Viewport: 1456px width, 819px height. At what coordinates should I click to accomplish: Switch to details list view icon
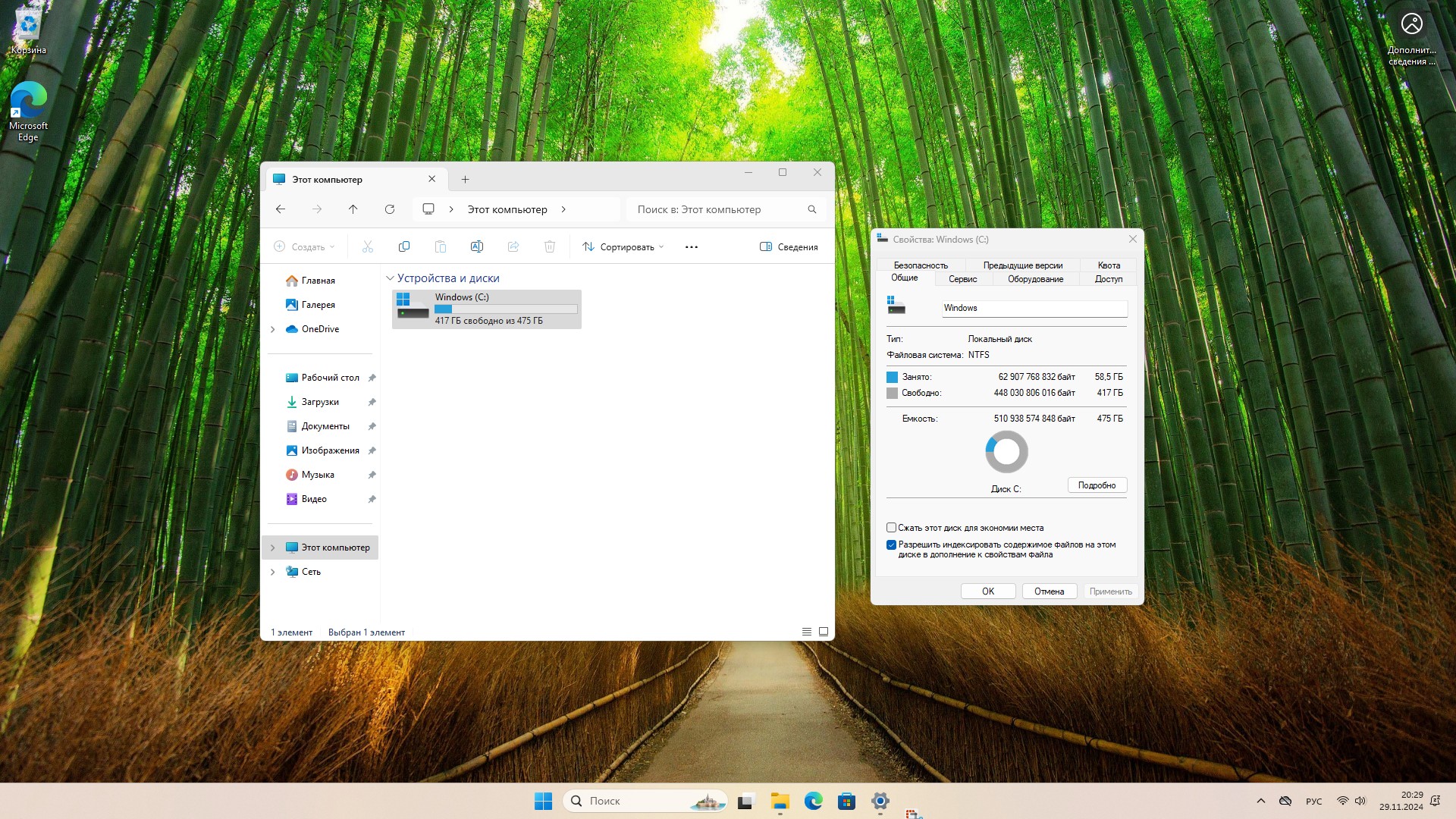pos(807,632)
